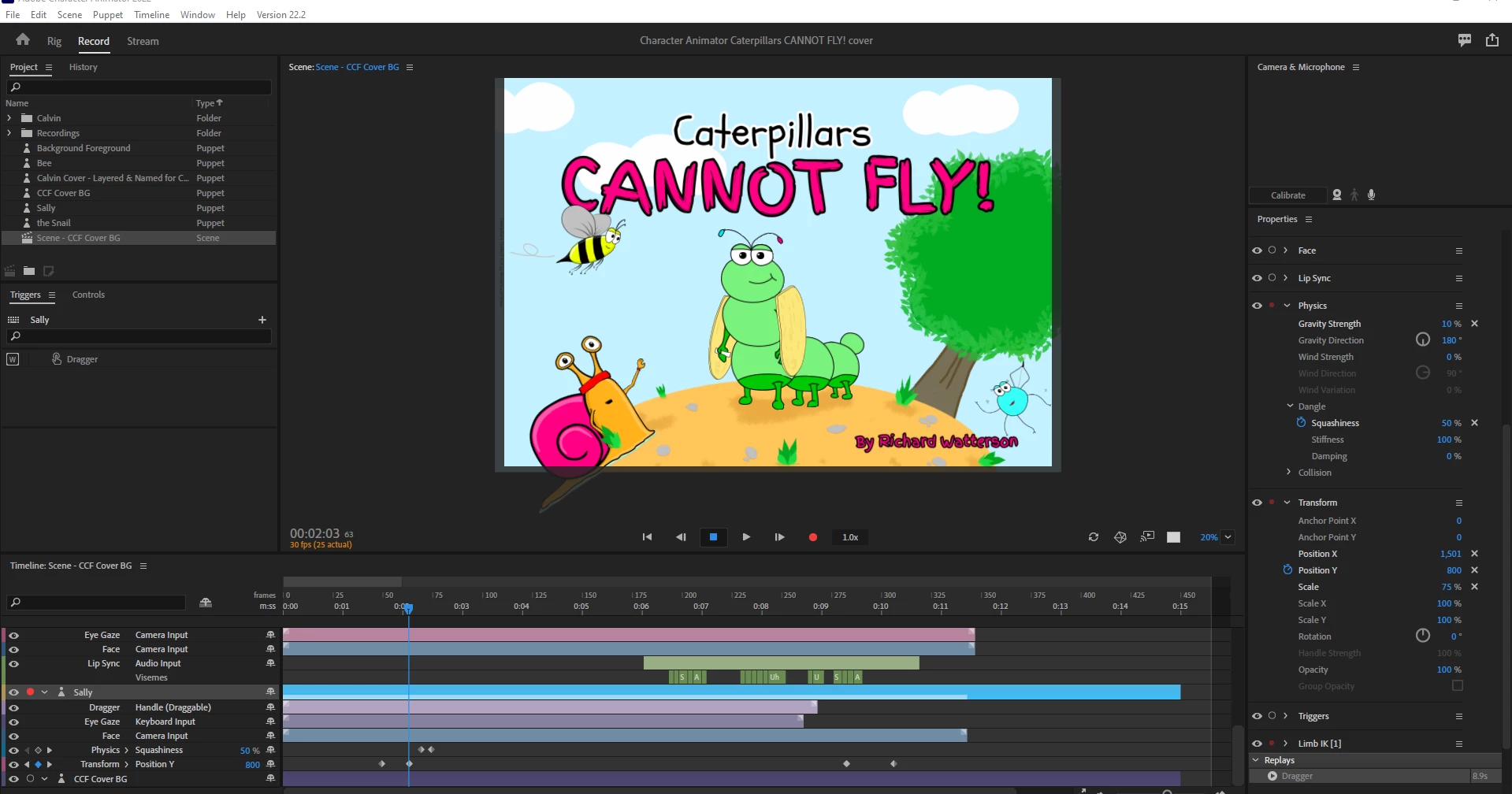This screenshot has height=794, width=1512.
Task: Start recording with the red record button
Action: pos(813,537)
